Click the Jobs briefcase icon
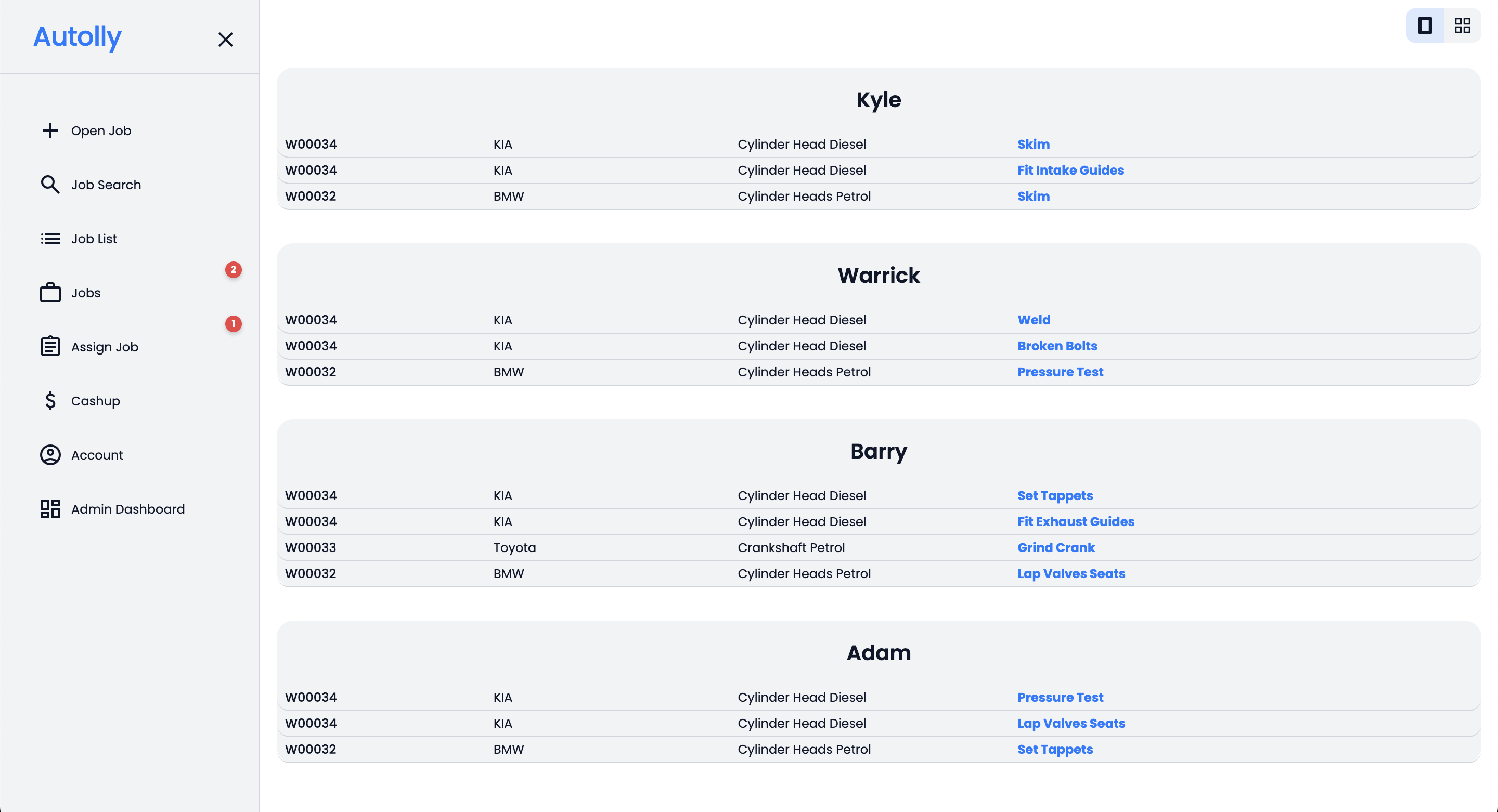 [50, 292]
